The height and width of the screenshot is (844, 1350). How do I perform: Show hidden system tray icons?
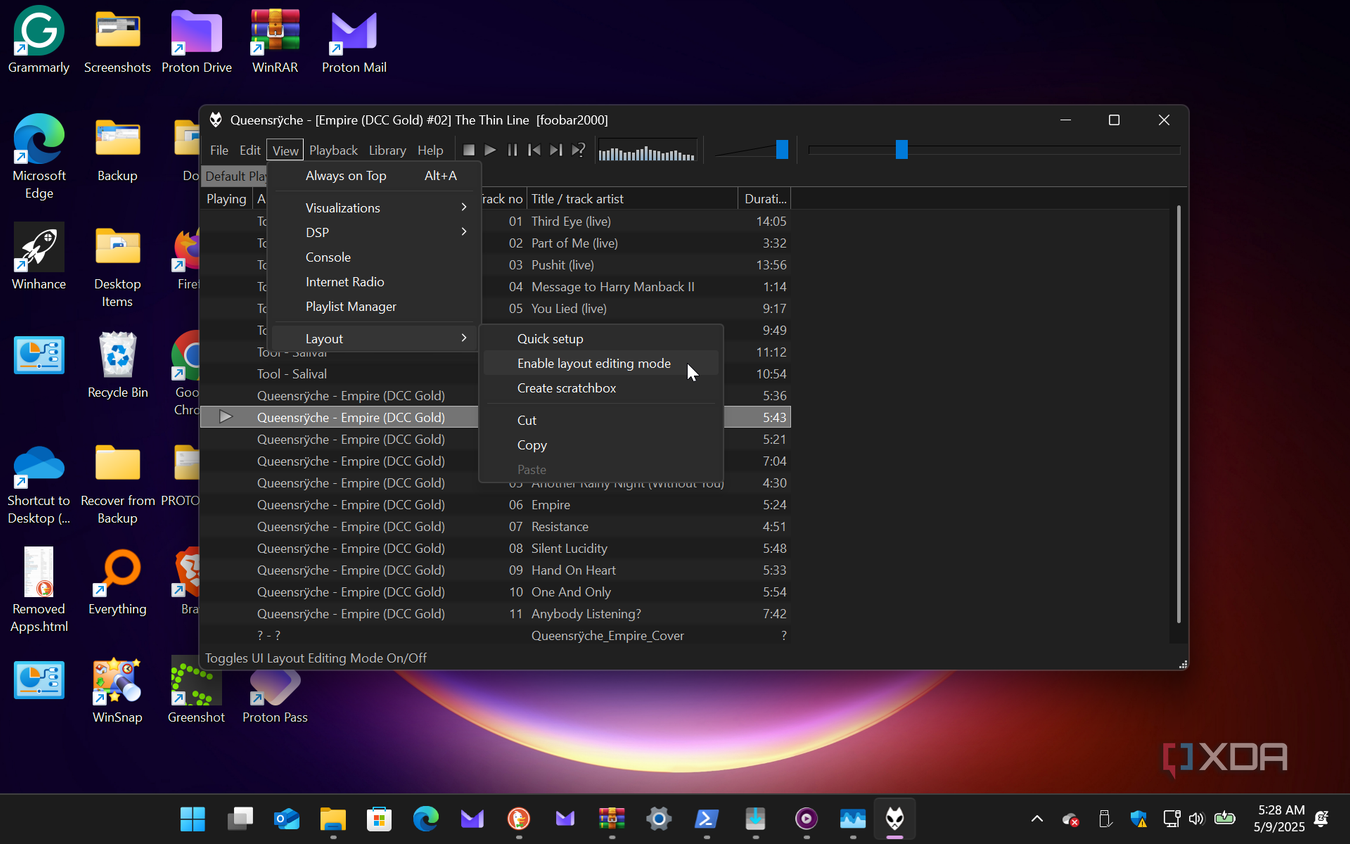(1037, 819)
